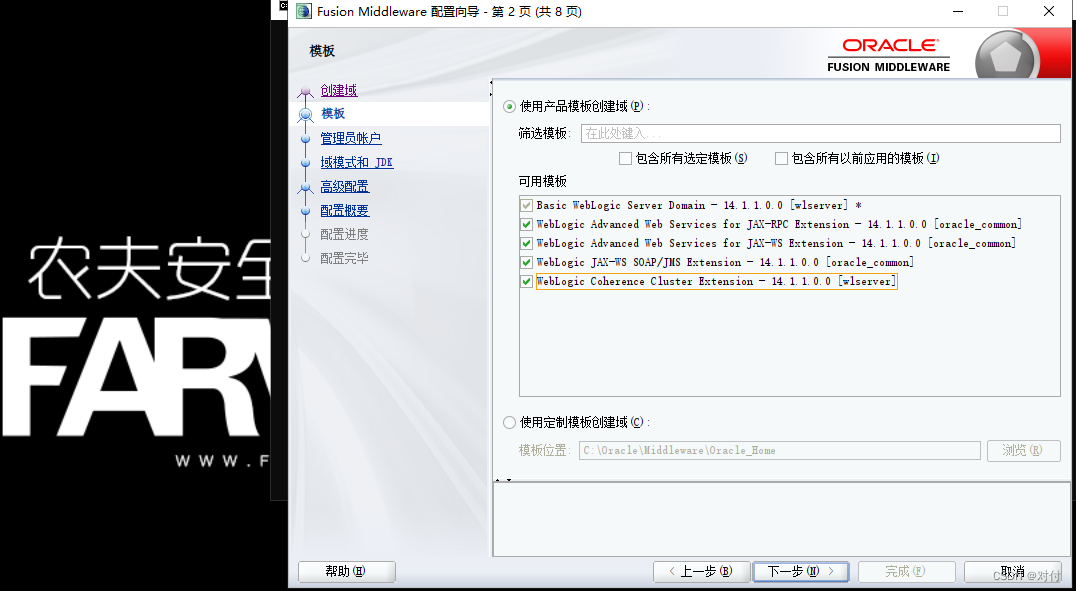Image resolution: width=1076 pixels, height=591 pixels.
Task: Open the 域模式和 JDK step
Action: coord(357,162)
